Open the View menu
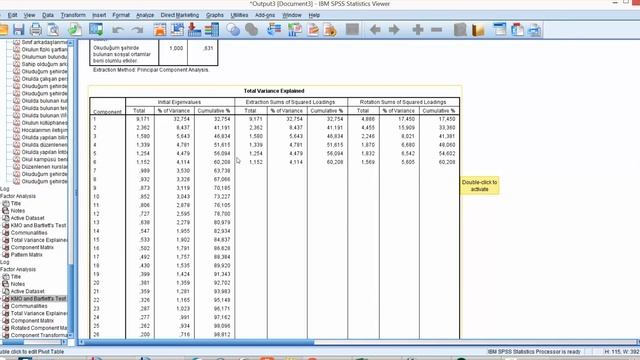The image size is (640, 360). (x=29, y=15)
